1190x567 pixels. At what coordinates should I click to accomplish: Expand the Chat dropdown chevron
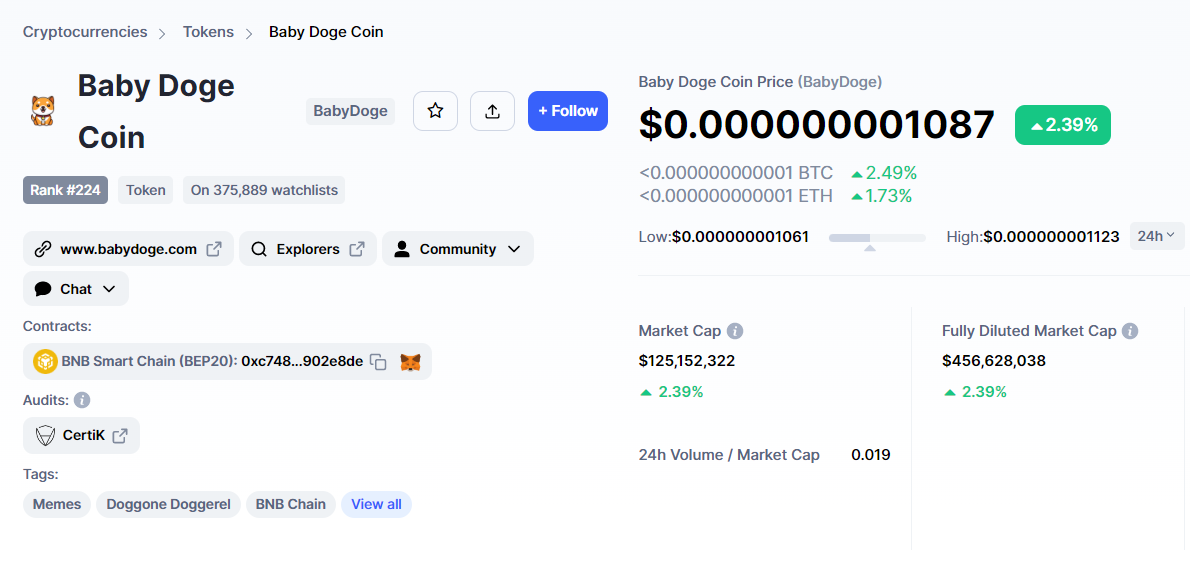tap(109, 289)
